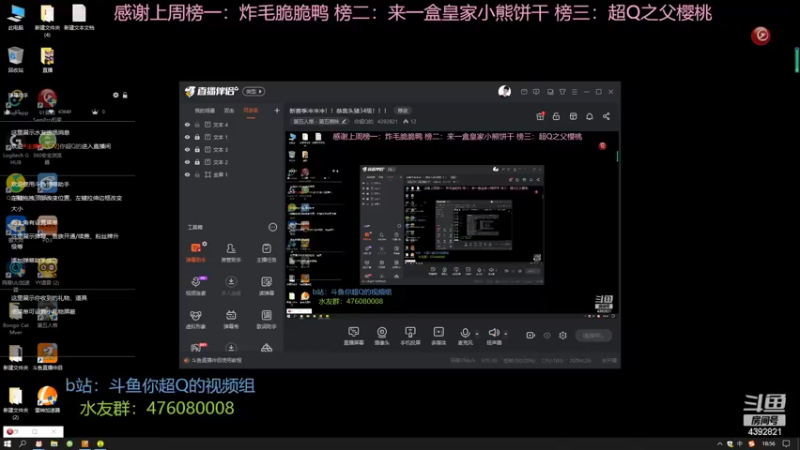This screenshot has width=800, height=450.
Task: Select the 文本 4 source row
Action: (x=232, y=124)
